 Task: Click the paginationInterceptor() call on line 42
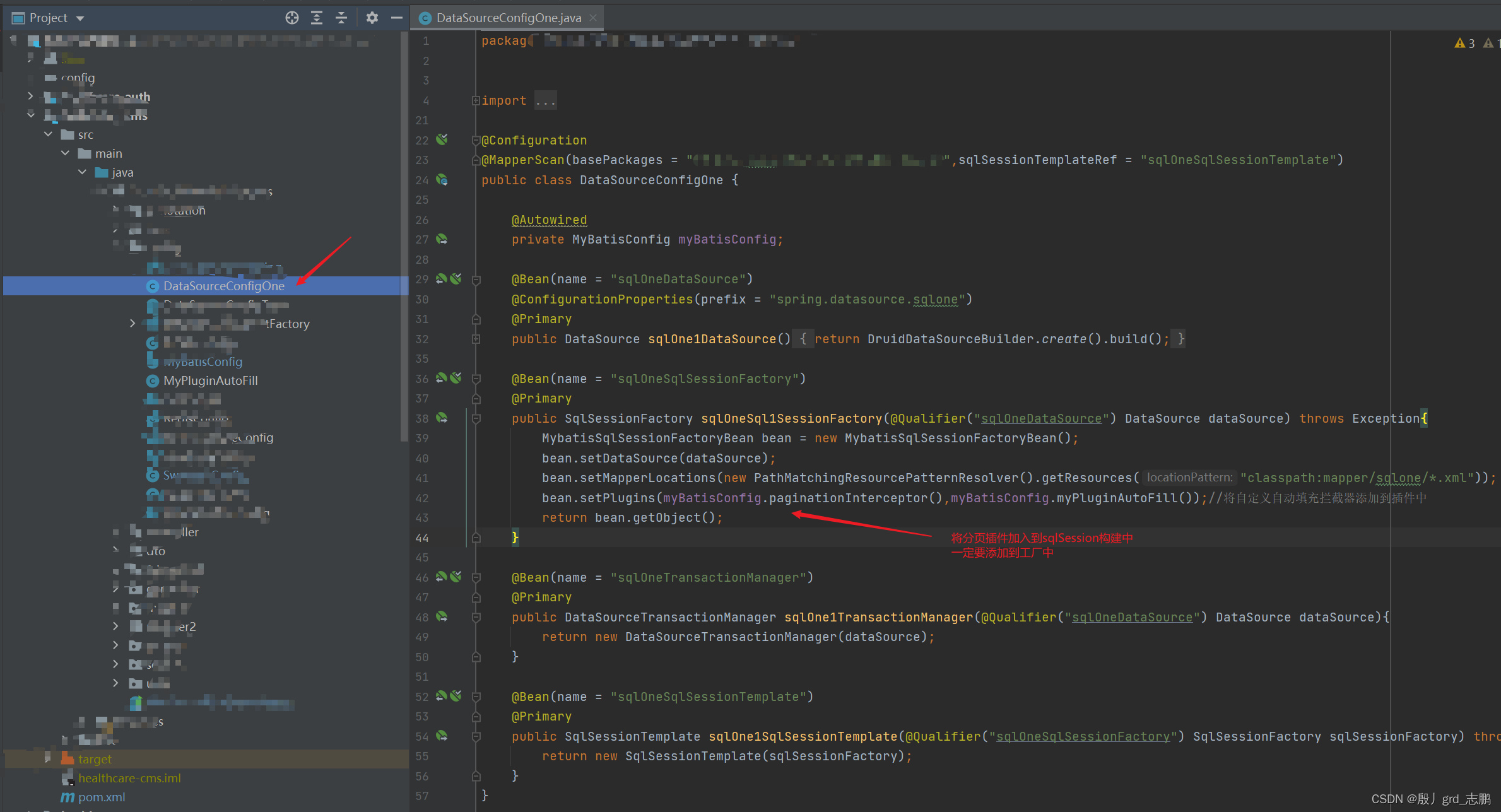[856, 498]
